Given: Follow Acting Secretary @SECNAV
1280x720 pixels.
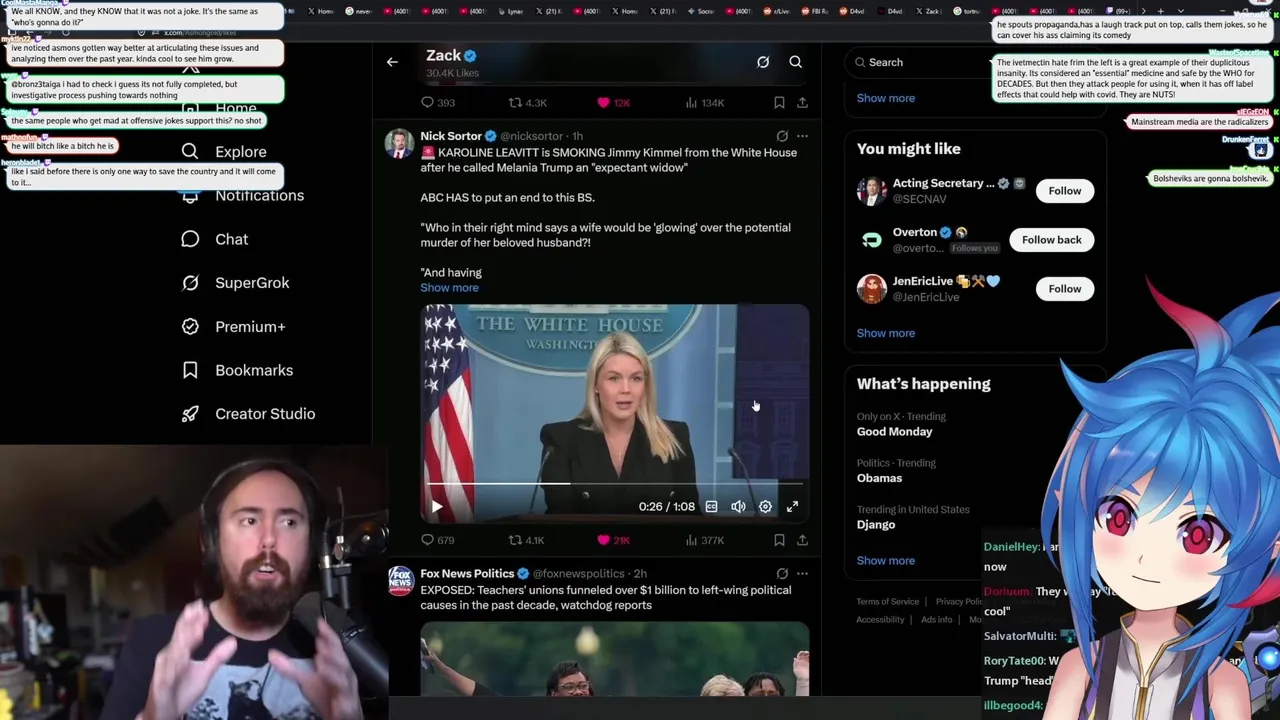Looking at the screenshot, I should click(x=1064, y=191).
